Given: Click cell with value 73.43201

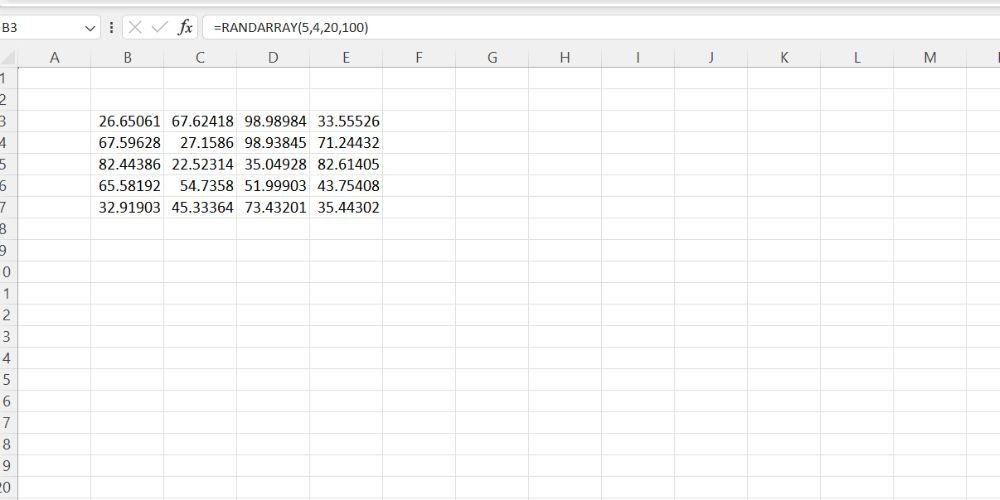Looking at the screenshot, I should [x=273, y=208].
